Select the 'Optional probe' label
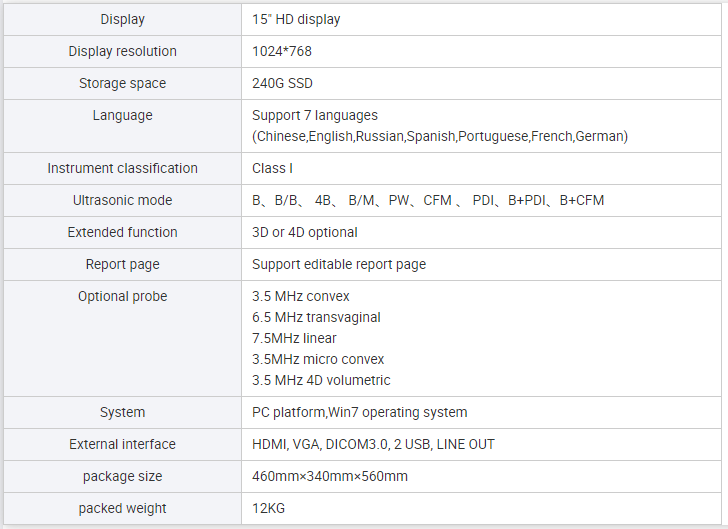The image size is (728, 529). (x=123, y=297)
